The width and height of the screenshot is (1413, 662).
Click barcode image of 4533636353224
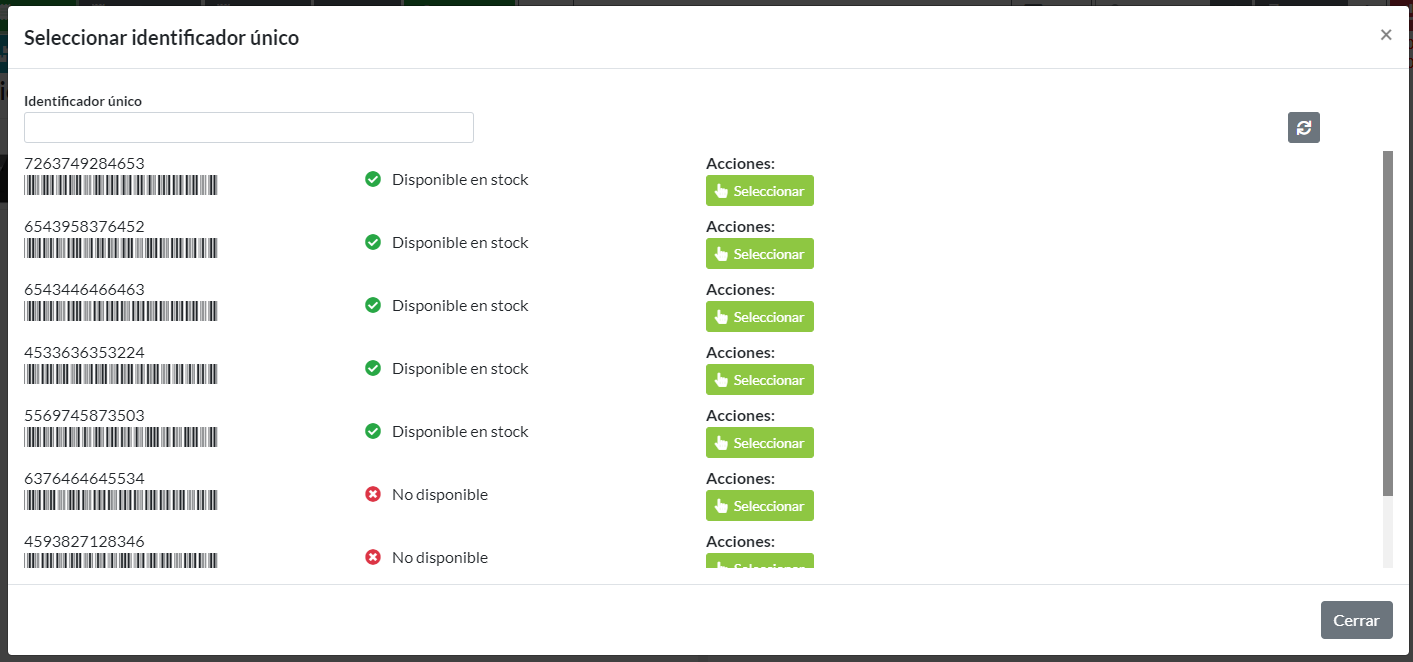tap(120, 374)
